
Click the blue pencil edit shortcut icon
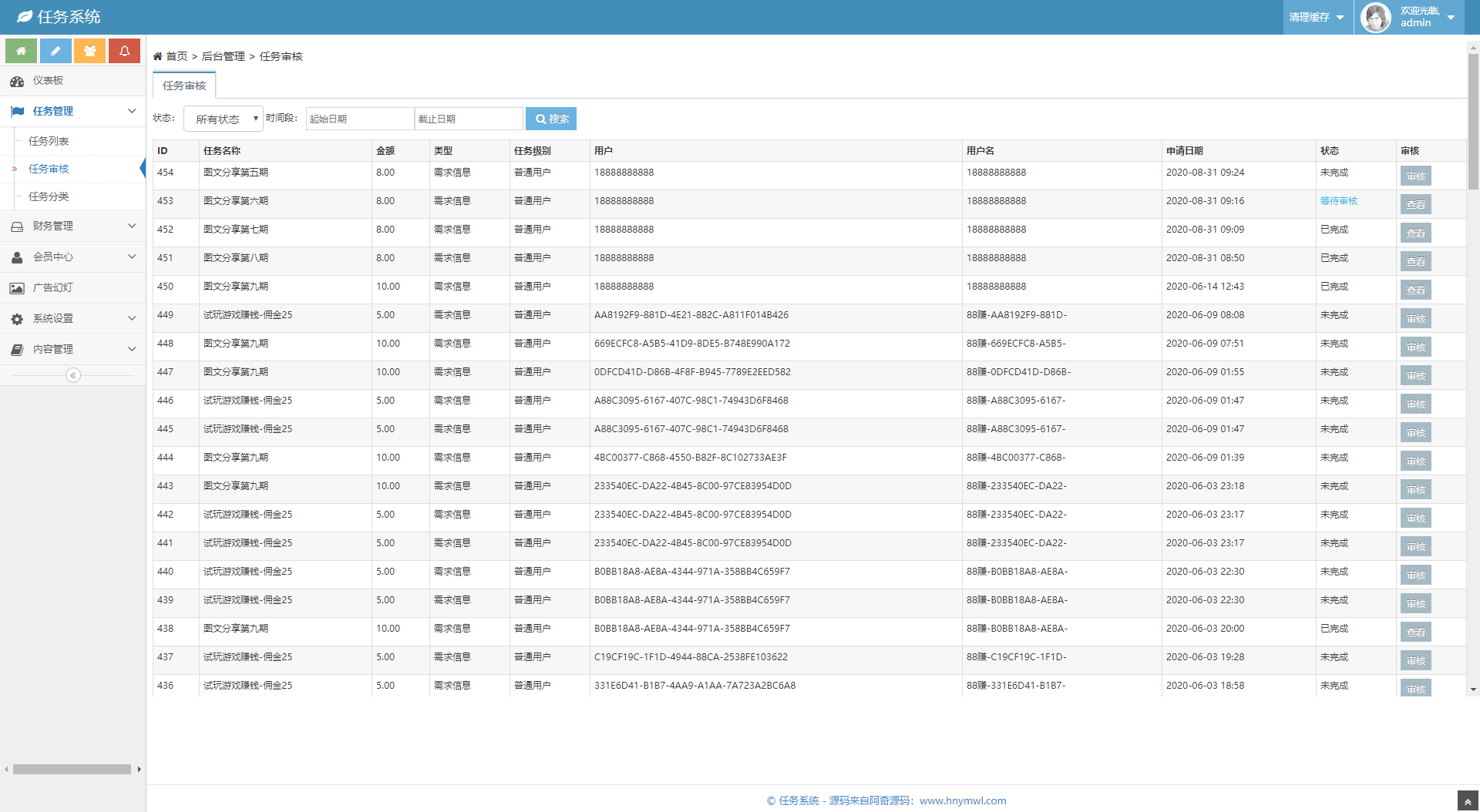55,51
